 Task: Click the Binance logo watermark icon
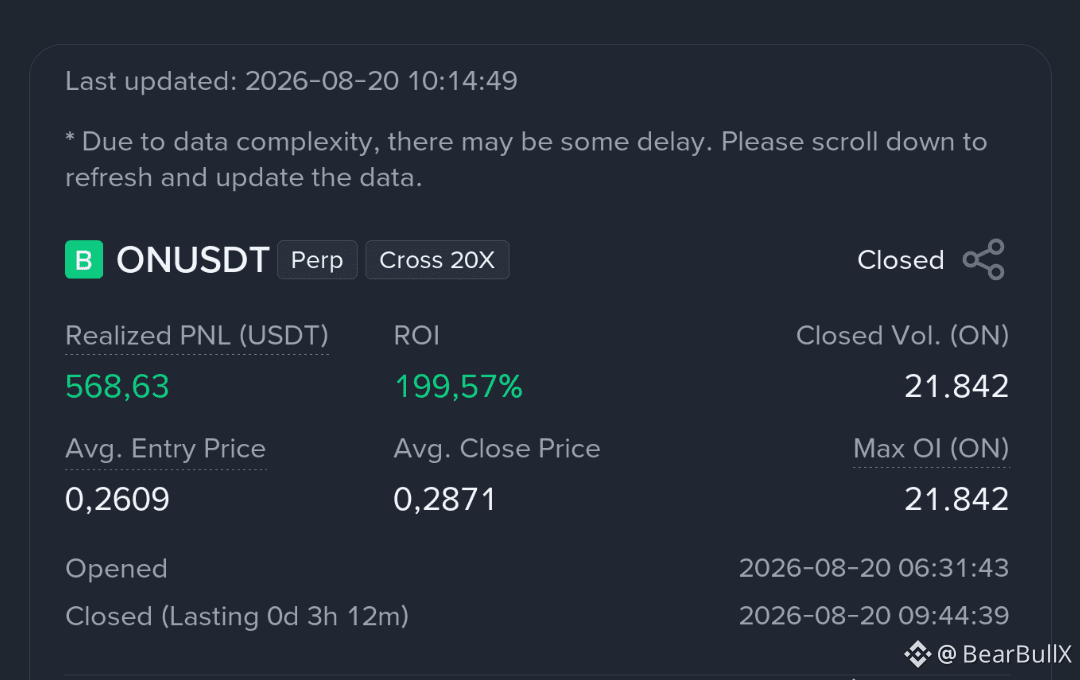[917, 654]
